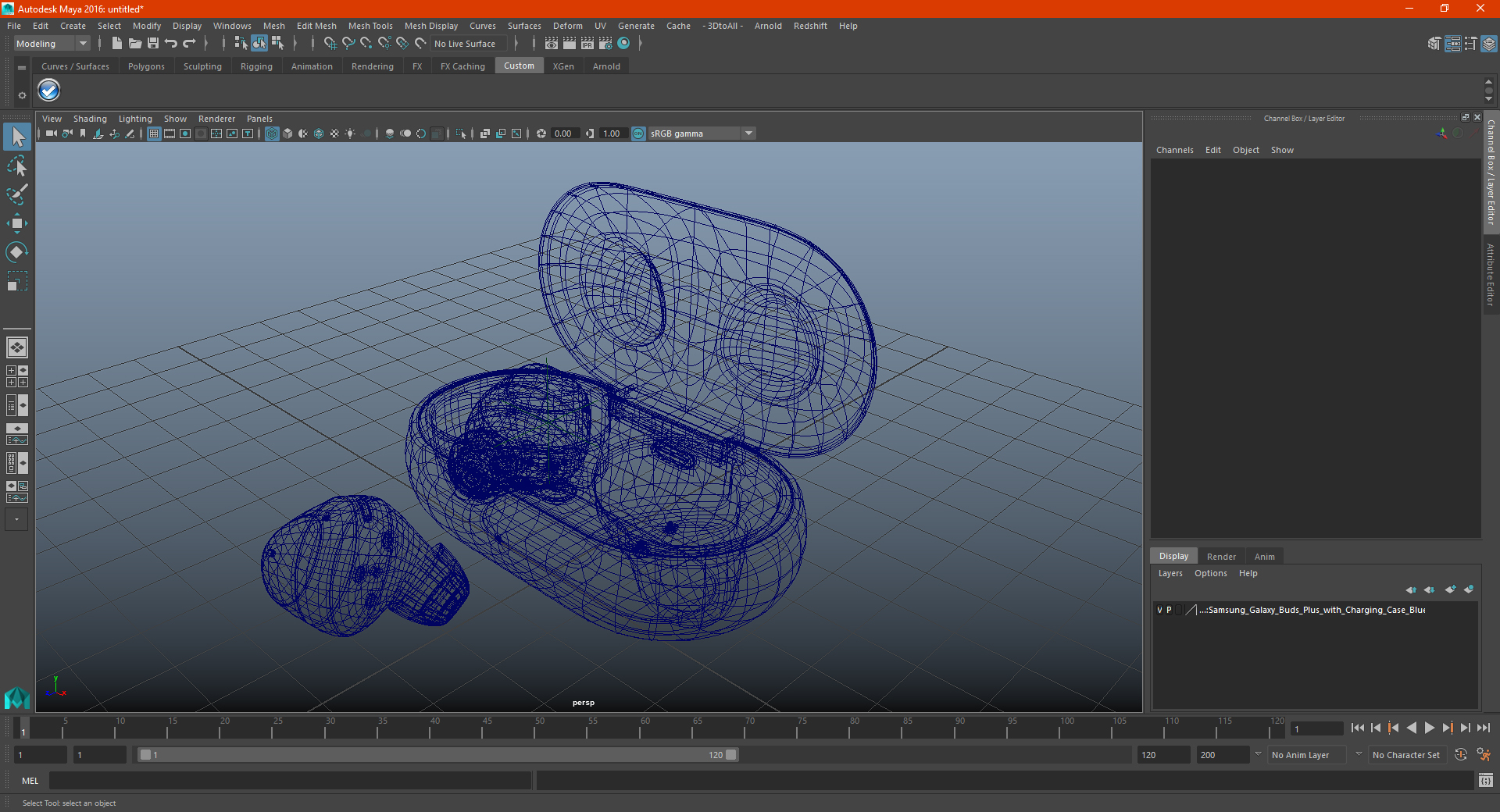Click the viewport select camera icon
Screen dimensions: 1500x812
click(x=52, y=134)
